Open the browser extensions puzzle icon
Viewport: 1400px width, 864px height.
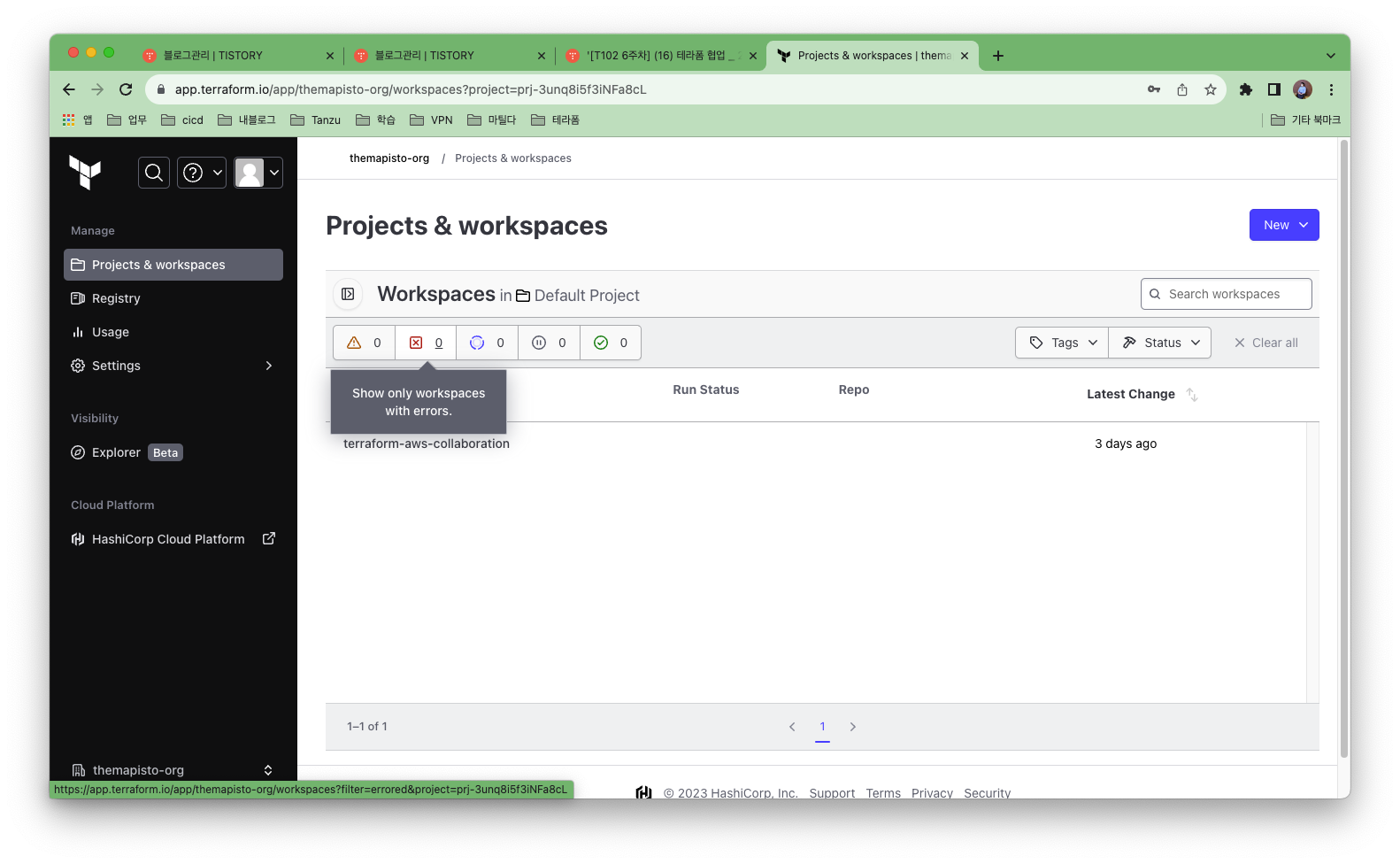coord(1246,89)
